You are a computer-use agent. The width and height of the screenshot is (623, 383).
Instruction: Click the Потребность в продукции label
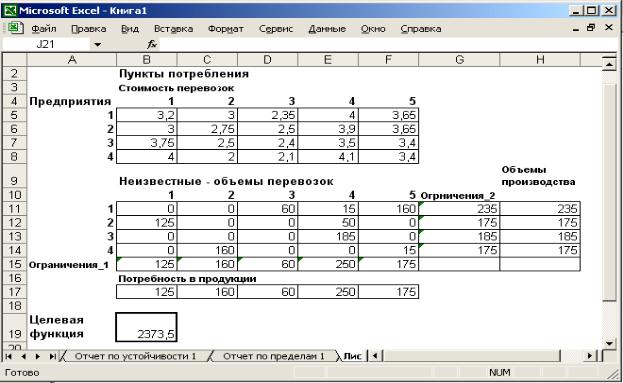187,279
